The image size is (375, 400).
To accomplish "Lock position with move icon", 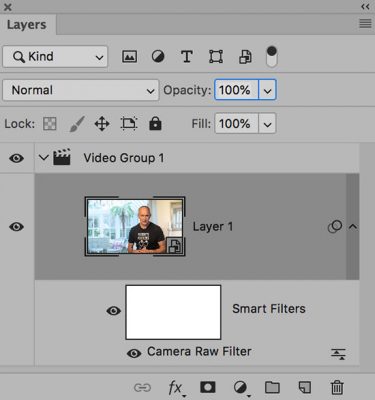I will [x=102, y=124].
